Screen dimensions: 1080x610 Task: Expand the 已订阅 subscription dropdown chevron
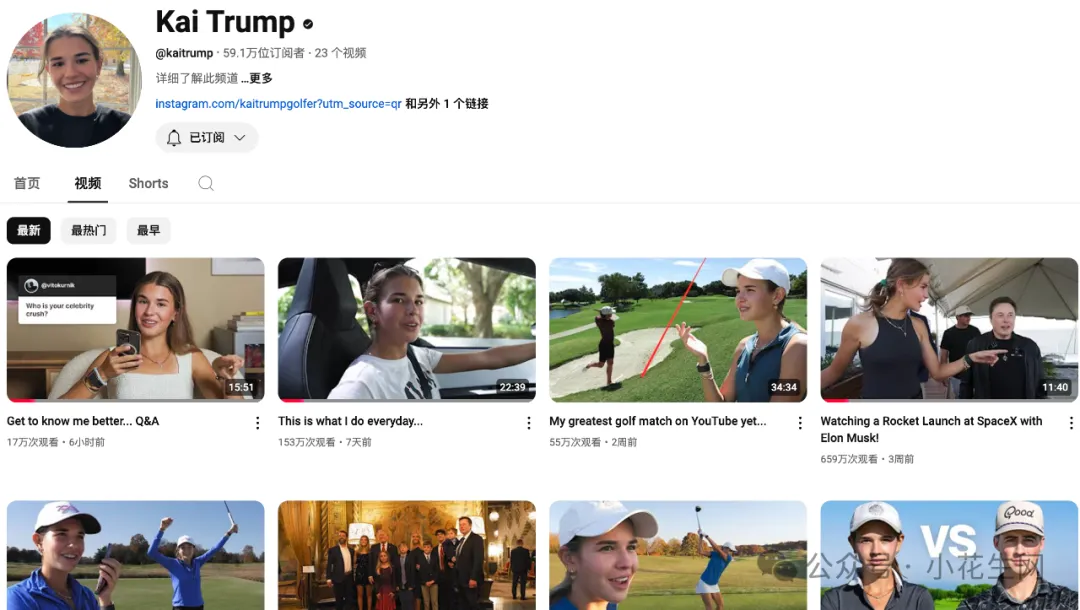pos(240,138)
